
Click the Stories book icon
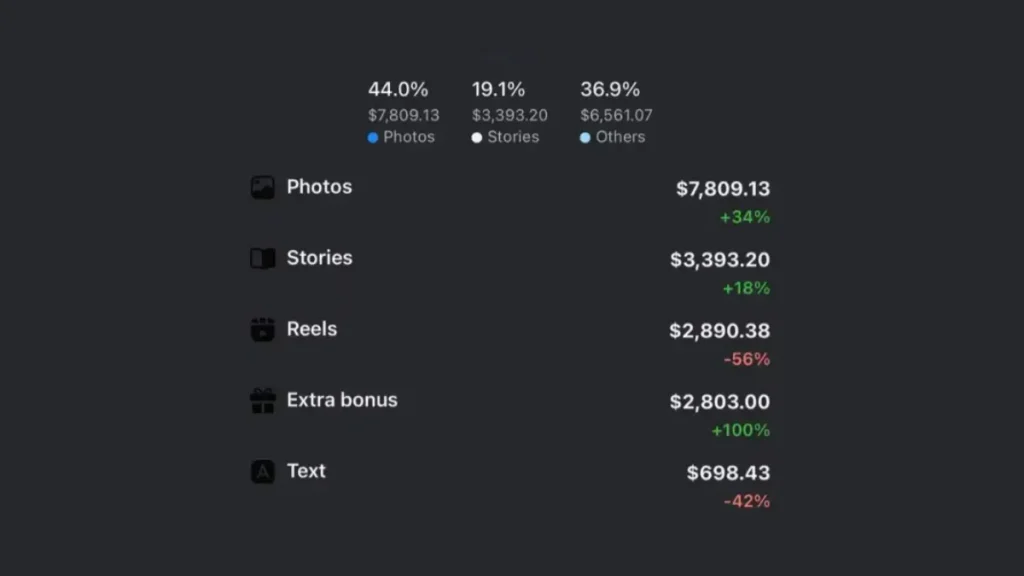(262, 259)
